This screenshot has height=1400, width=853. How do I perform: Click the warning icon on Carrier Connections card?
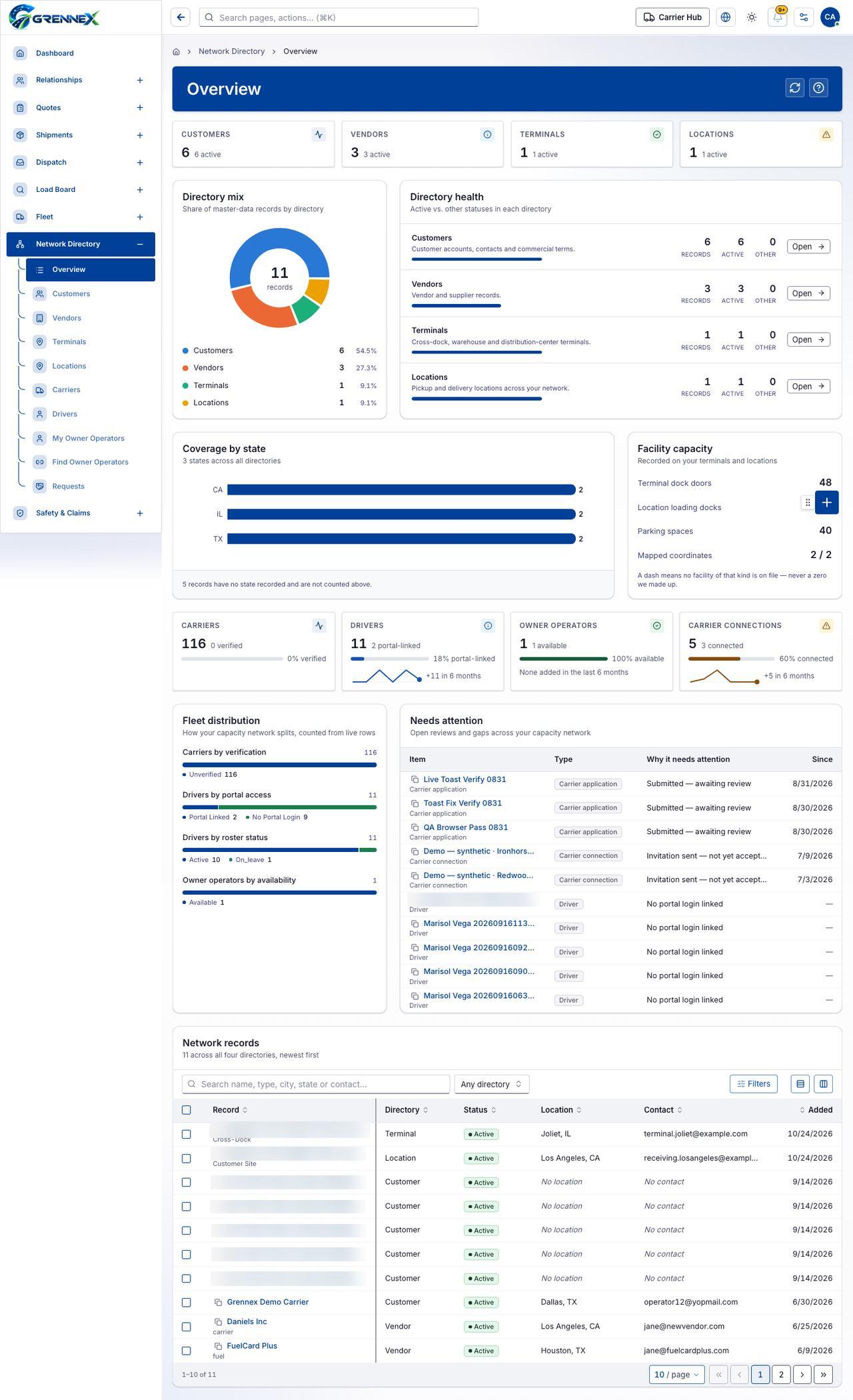[826, 625]
